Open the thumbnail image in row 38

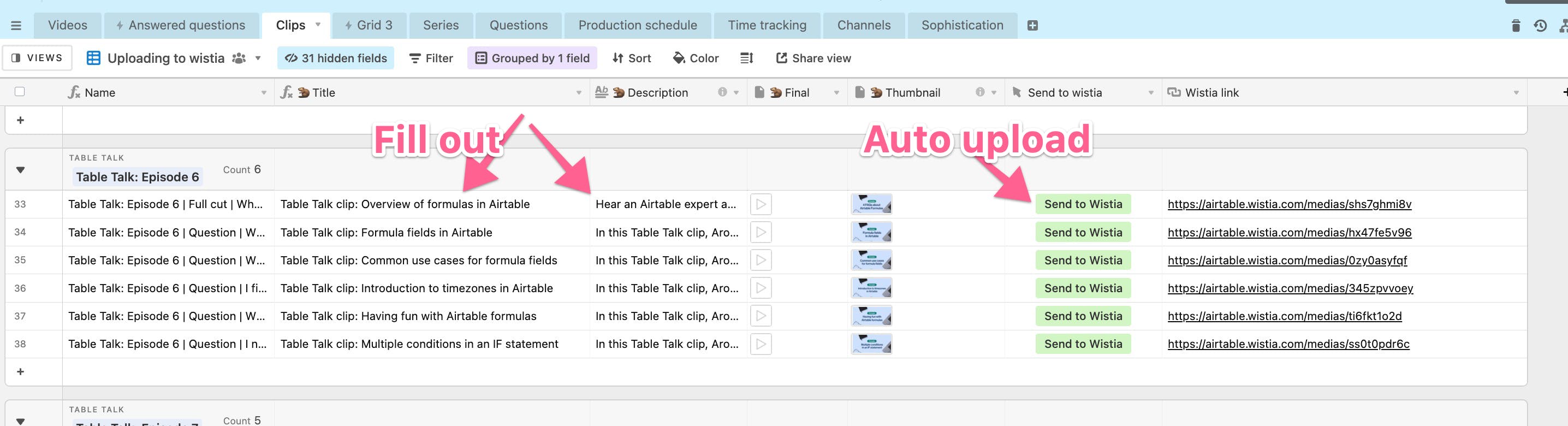[x=872, y=345]
